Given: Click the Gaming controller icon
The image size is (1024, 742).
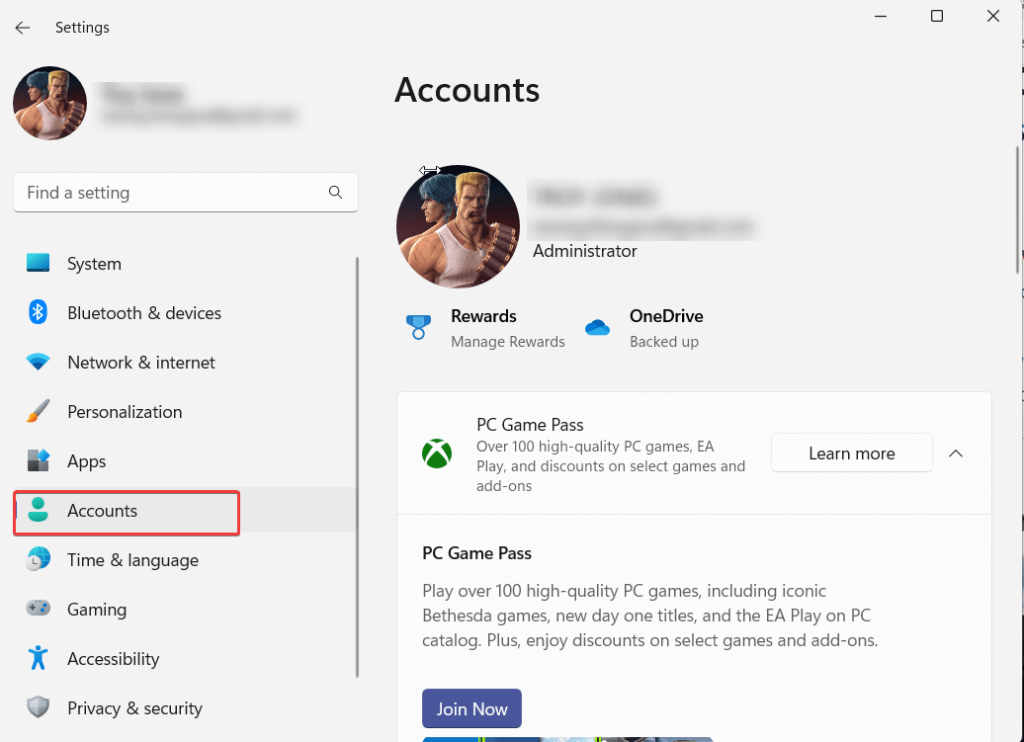Looking at the screenshot, I should click(38, 609).
